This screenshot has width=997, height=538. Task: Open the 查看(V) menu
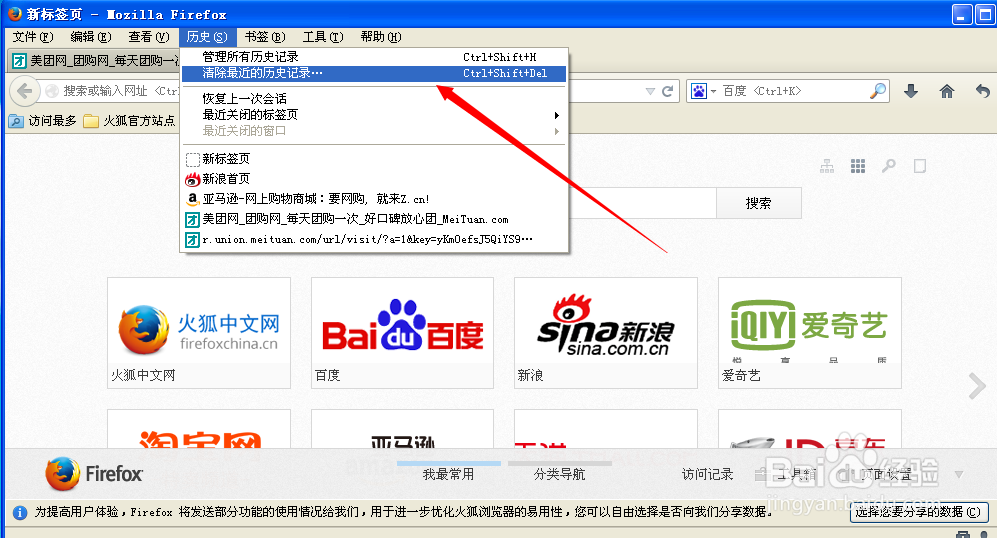[149, 37]
